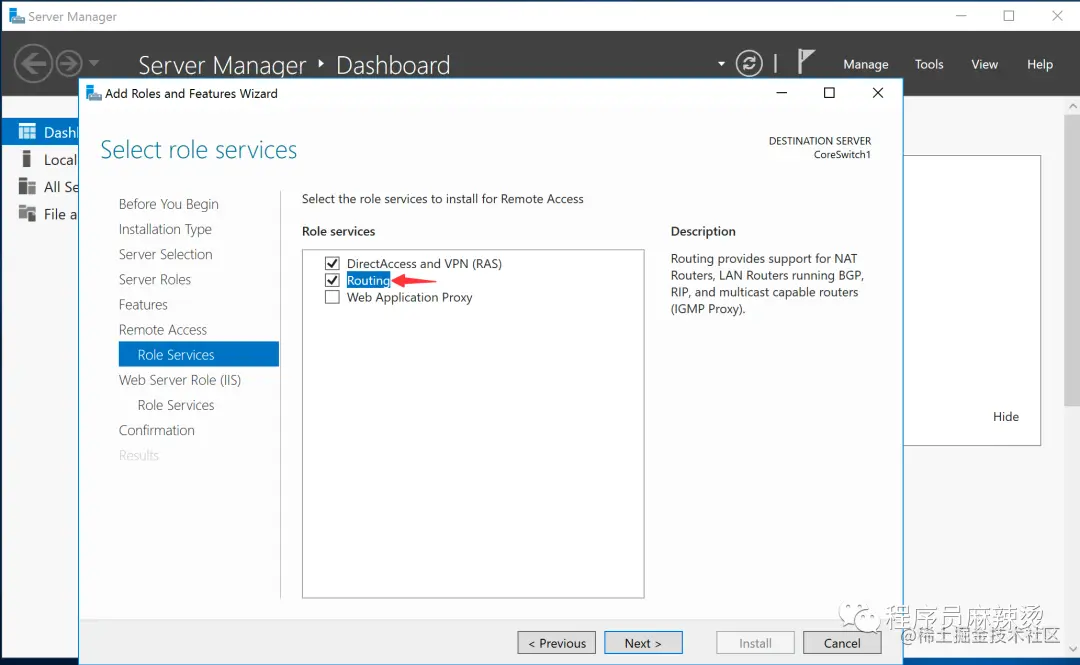The image size is (1080, 665).
Task: Go to Server Selection step
Action: coord(165,254)
